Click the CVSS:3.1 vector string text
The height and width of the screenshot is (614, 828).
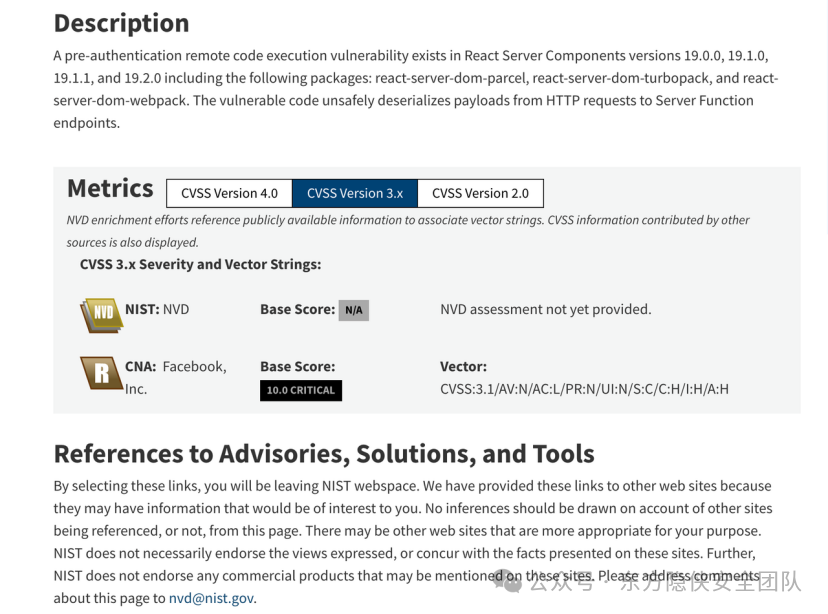(x=585, y=389)
